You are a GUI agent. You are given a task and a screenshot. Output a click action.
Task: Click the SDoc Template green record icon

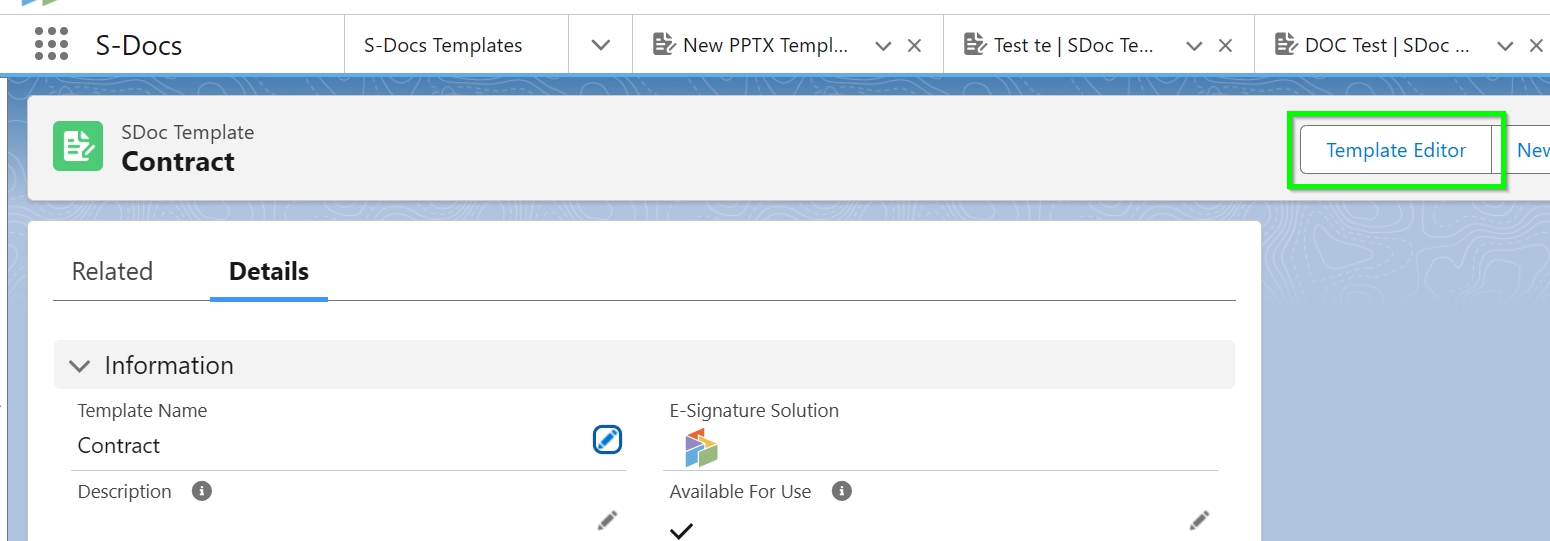pyautogui.click(x=78, y=146)
